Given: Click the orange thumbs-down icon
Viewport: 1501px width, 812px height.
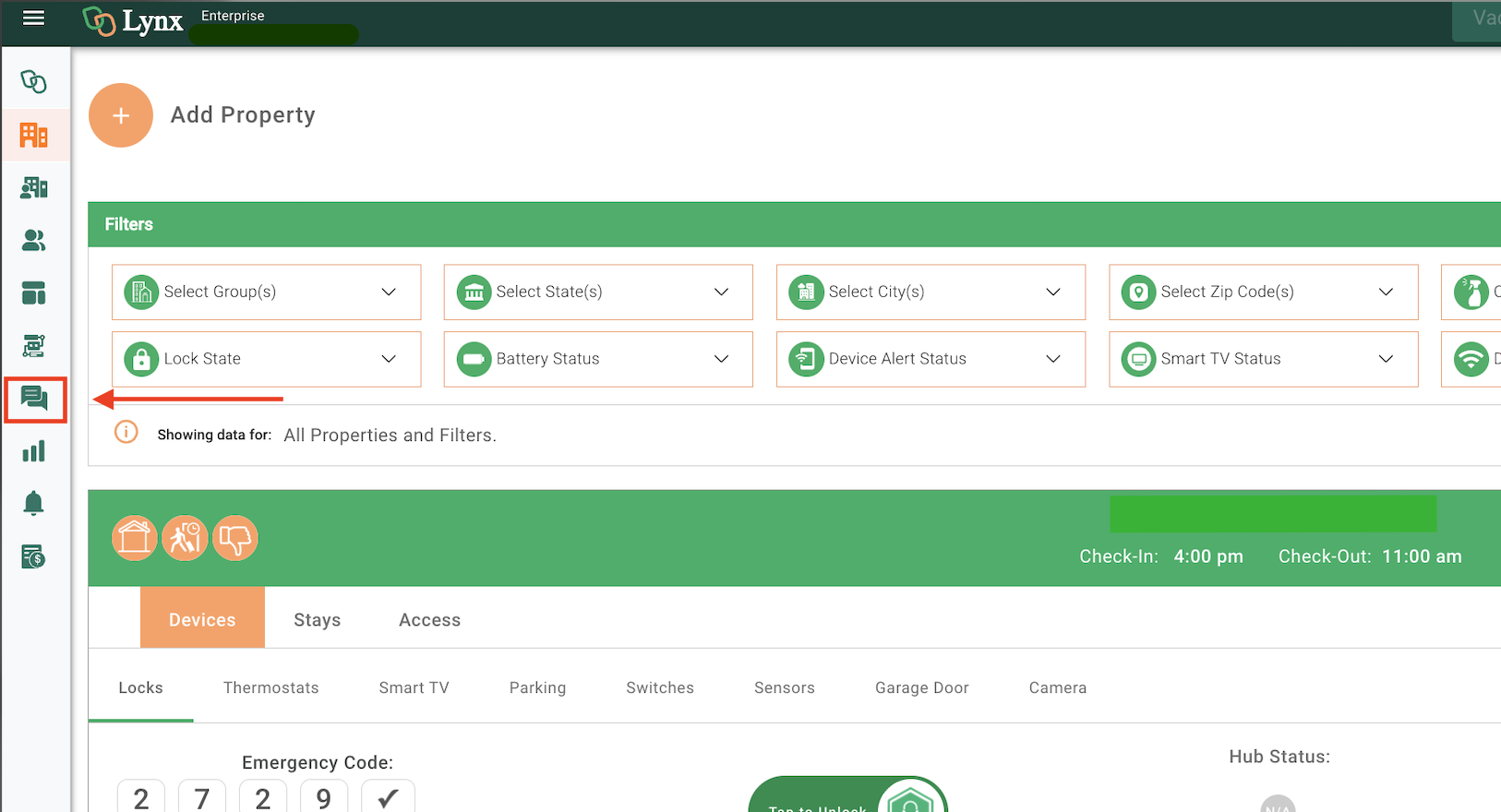Looking at the screenshot, I should click(x=235, y=538).
